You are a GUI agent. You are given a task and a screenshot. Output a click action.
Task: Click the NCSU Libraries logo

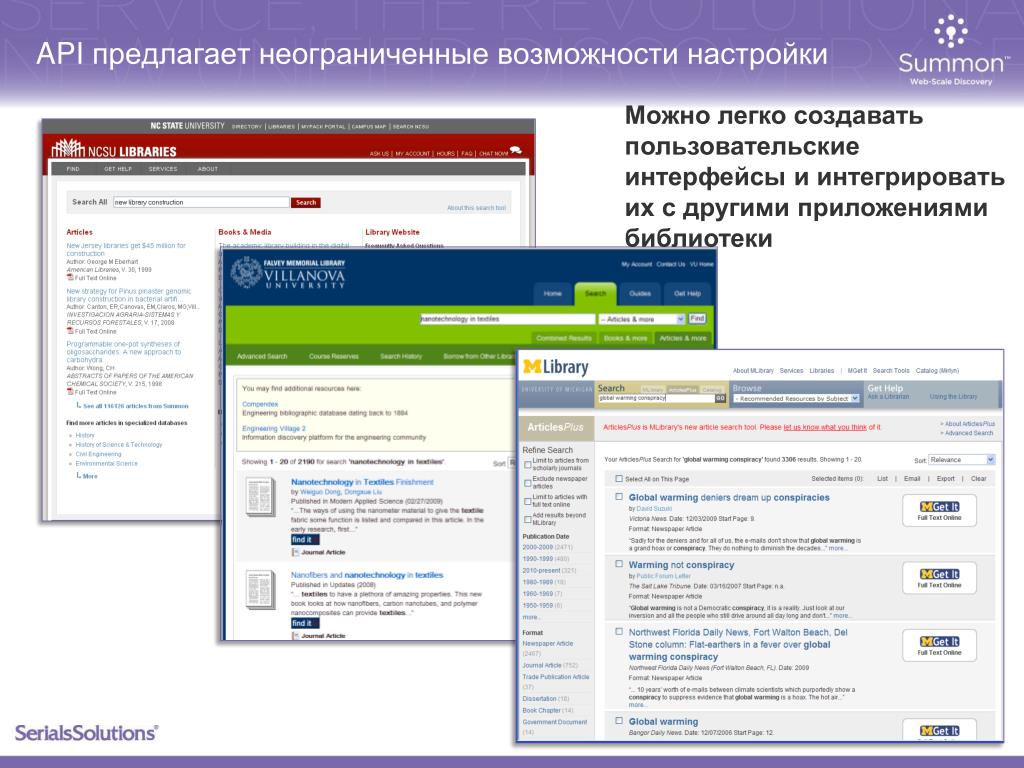click(114, 150)
